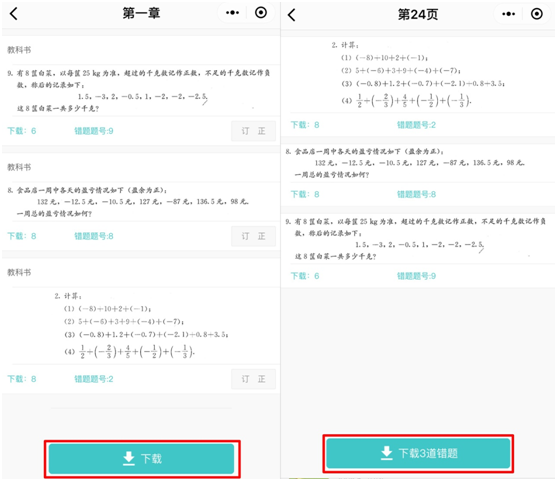The image size is (557, 481).
Task: Open more options menu on 第一章 screen
Action: click(x=232, y=13)
